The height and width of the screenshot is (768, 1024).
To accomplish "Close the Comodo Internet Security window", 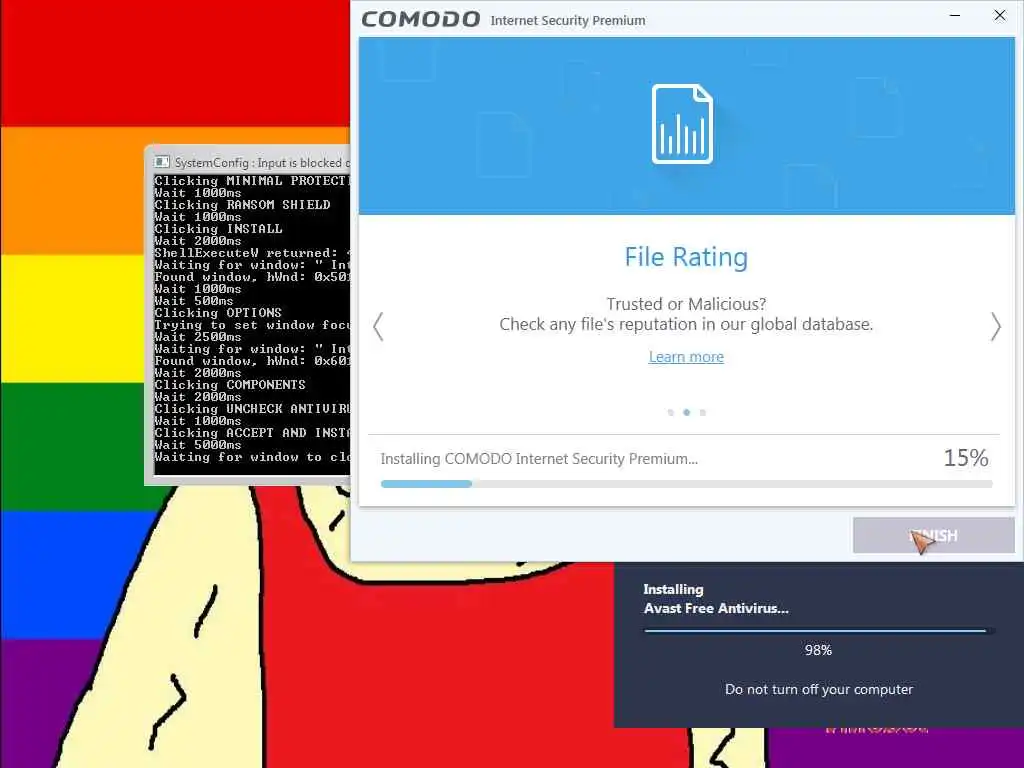I will pyautogui.click(x=1000, y=15).
